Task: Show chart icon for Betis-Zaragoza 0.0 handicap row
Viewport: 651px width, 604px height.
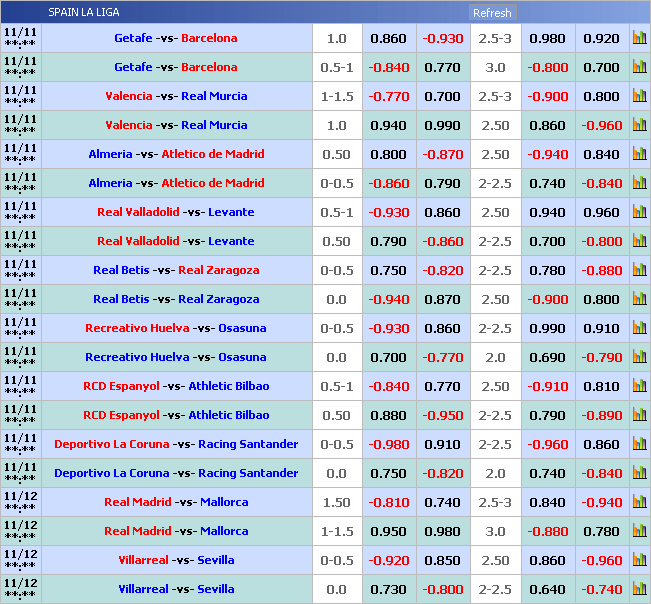Action: coord(639,299)
